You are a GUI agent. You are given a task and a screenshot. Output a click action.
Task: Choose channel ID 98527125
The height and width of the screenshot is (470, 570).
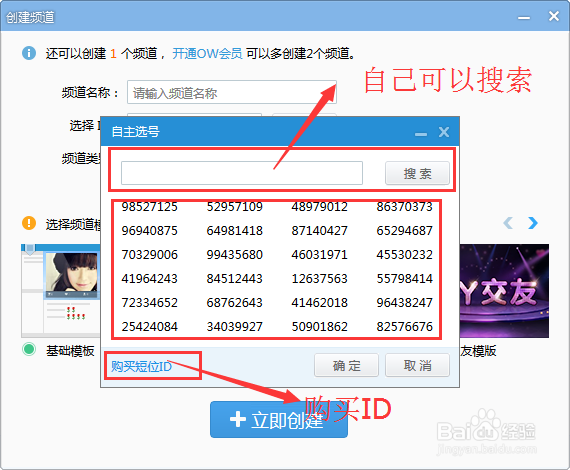[149, 206]
